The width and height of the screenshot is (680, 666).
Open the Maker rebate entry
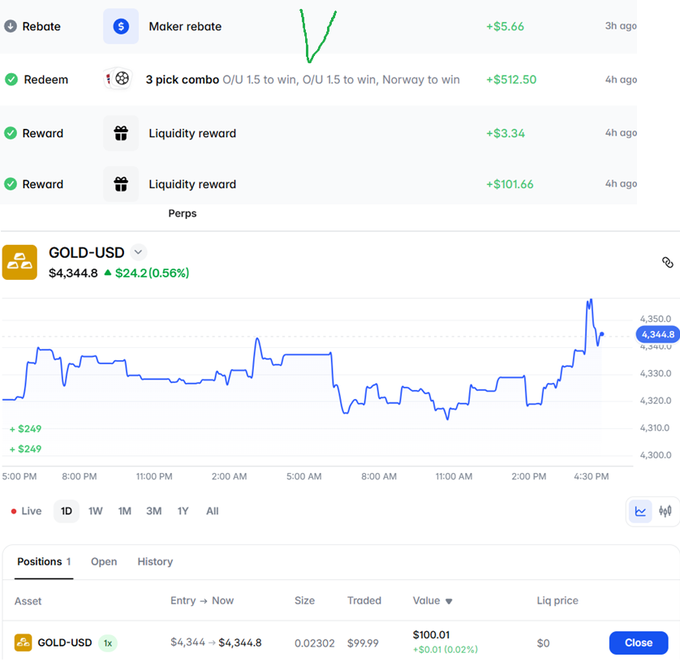pyautogui.click(x=318, y=26)
